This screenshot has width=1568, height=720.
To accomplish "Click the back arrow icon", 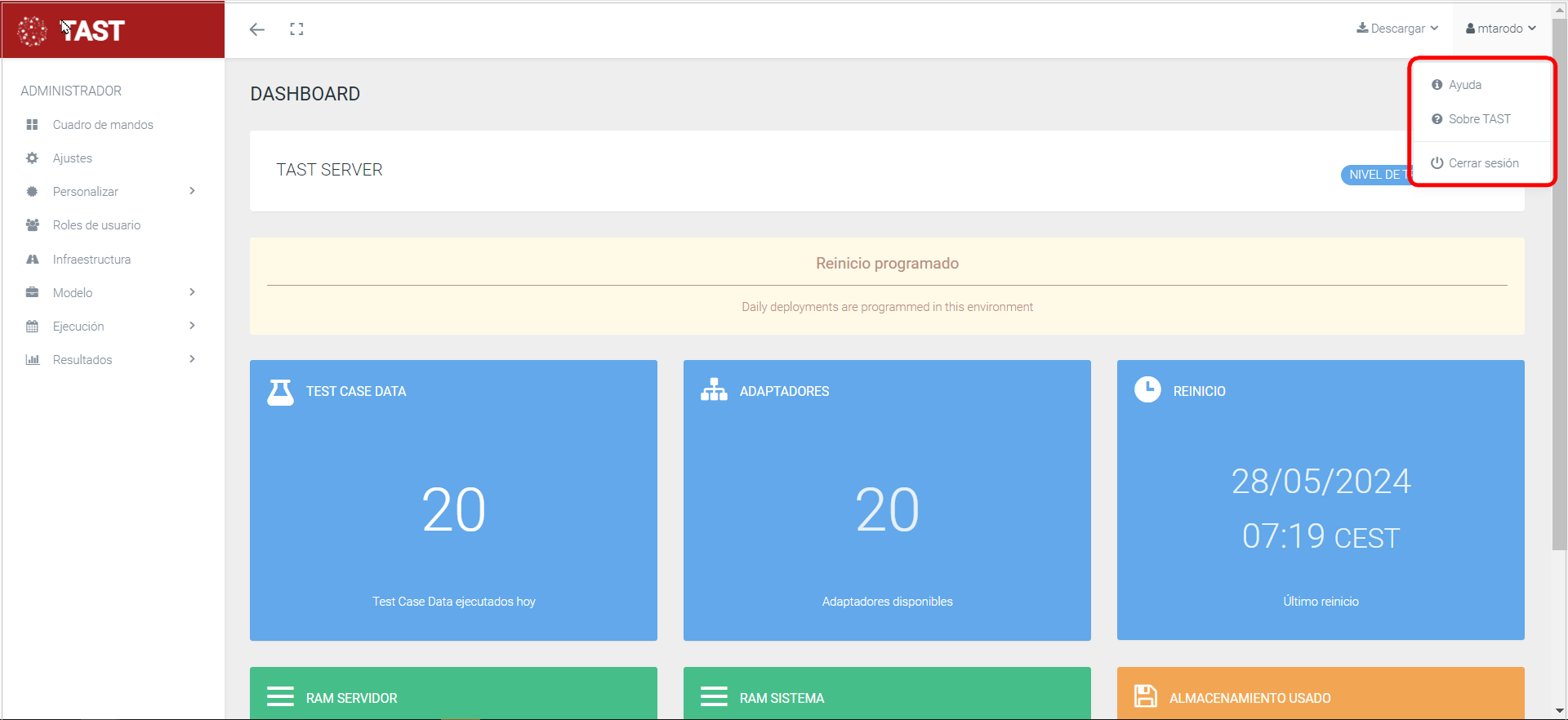I will point(257,29).
